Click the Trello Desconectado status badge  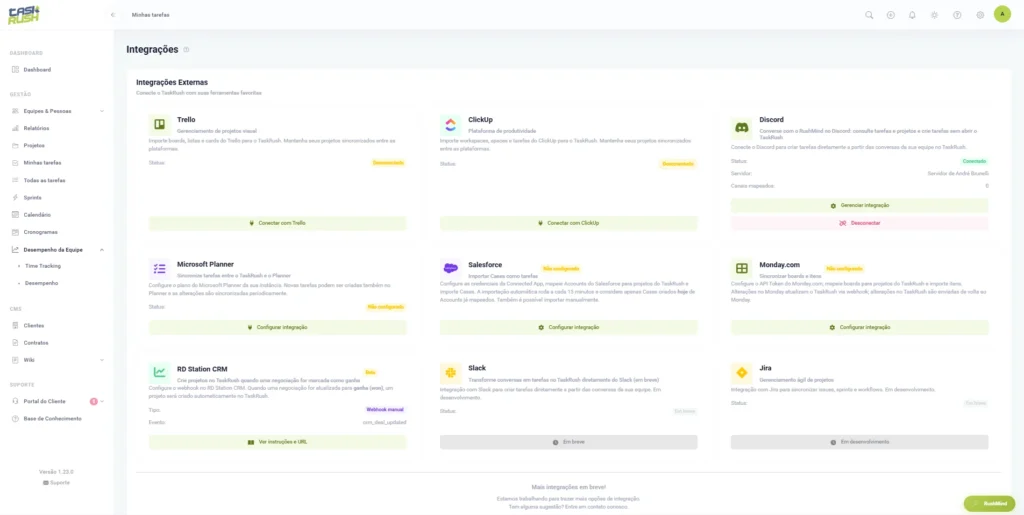click(x=388, y=163)
